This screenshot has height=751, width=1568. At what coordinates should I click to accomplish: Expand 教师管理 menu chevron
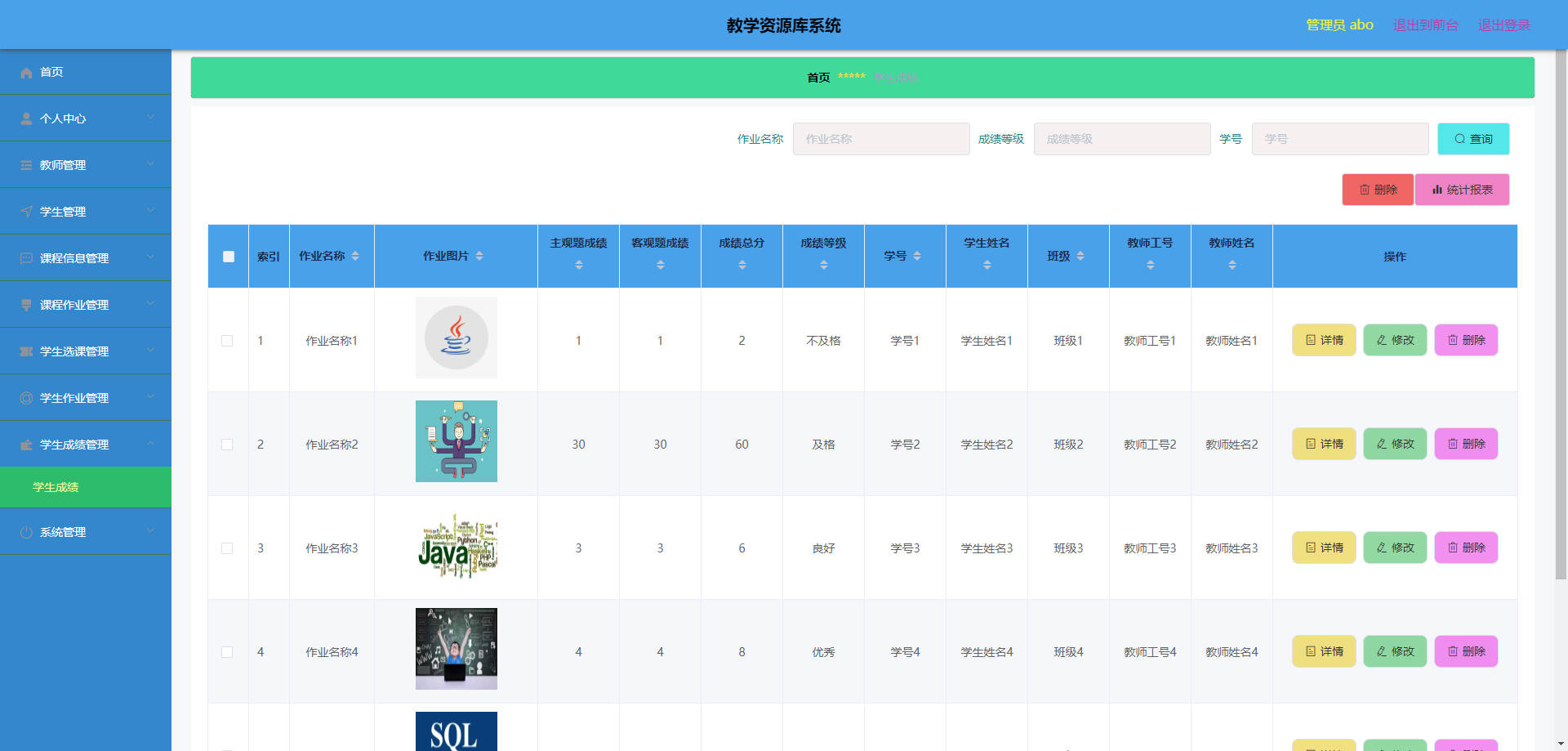(151, 164)
